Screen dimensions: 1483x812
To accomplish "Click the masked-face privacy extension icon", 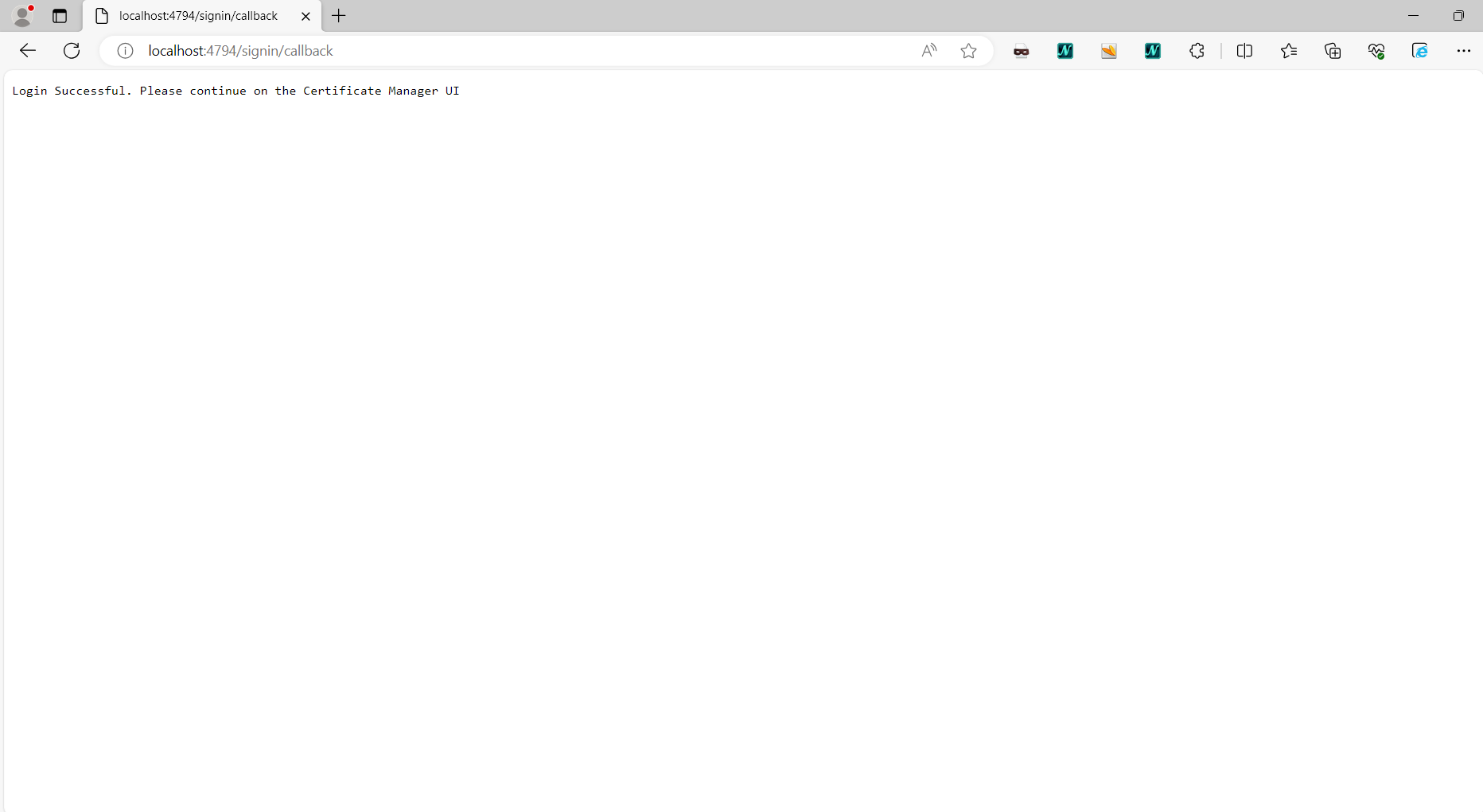I will pyautogui.click(x=1021, y=50).
